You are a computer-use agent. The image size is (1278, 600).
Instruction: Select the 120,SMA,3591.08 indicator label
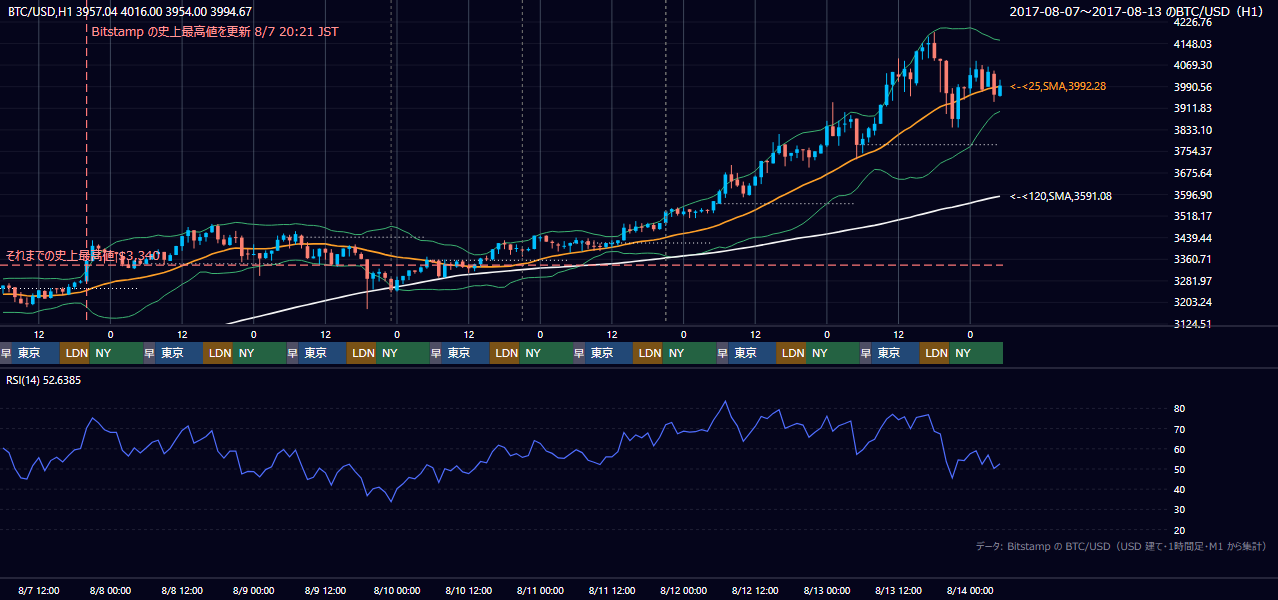pos(1061,196)
